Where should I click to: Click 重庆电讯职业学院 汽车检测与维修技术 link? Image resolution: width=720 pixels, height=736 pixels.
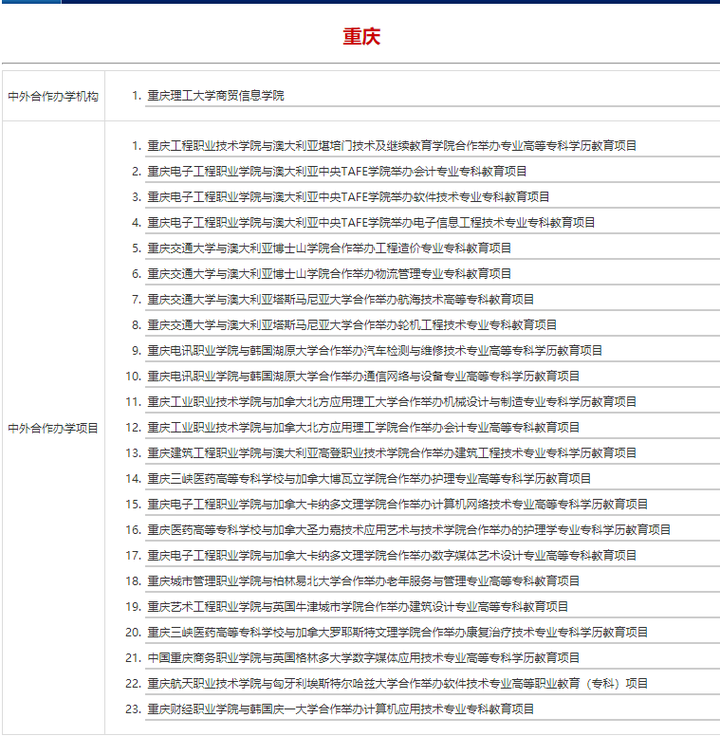374,350
